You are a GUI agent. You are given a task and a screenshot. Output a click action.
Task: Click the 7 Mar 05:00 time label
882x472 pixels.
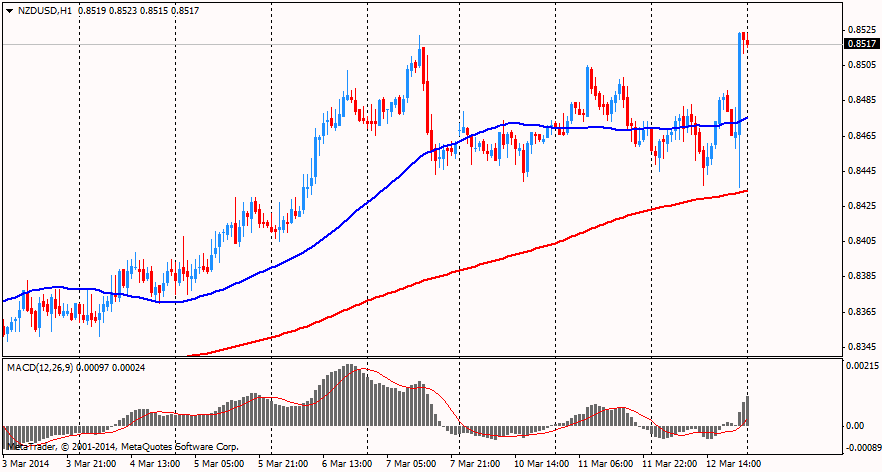point(411,464)
